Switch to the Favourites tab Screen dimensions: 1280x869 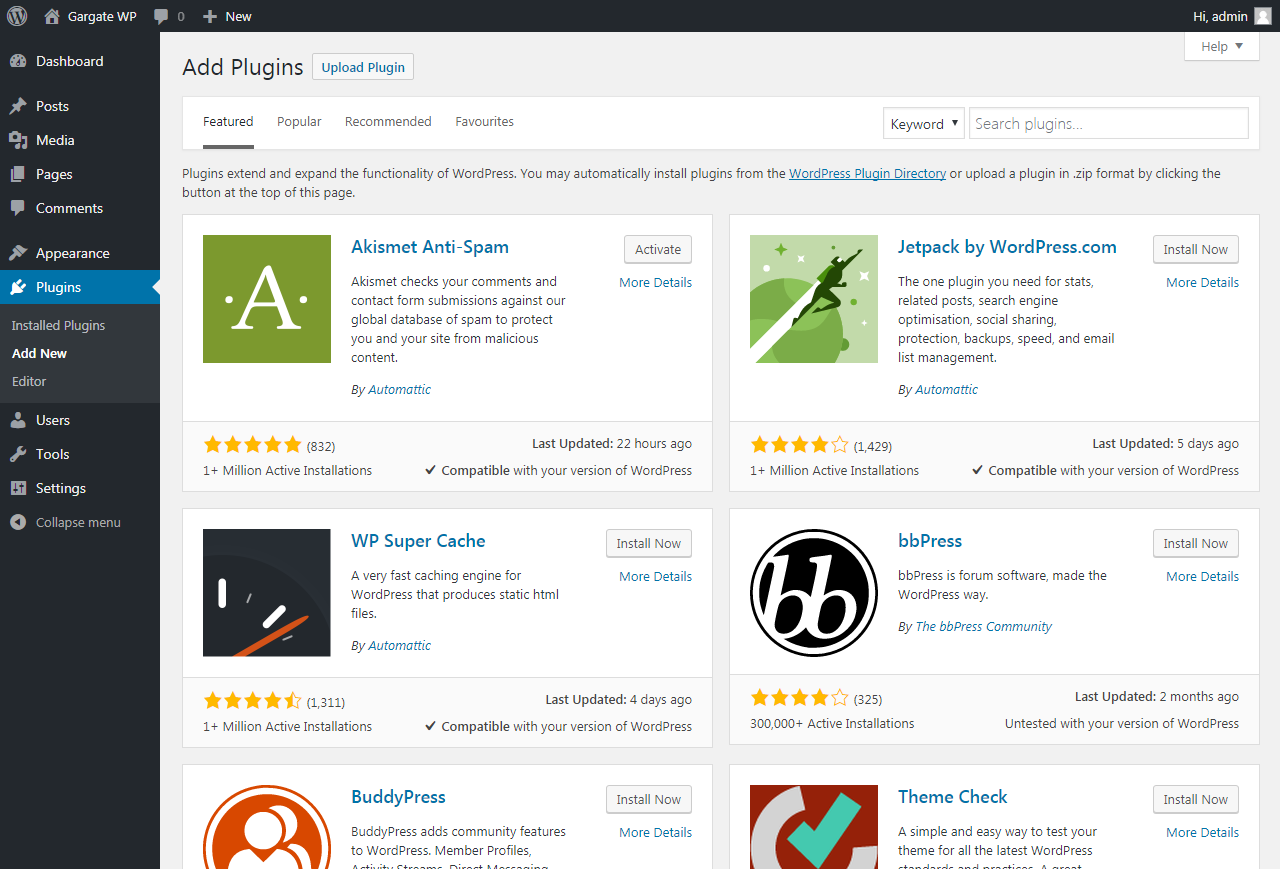[x=484, y=122]
